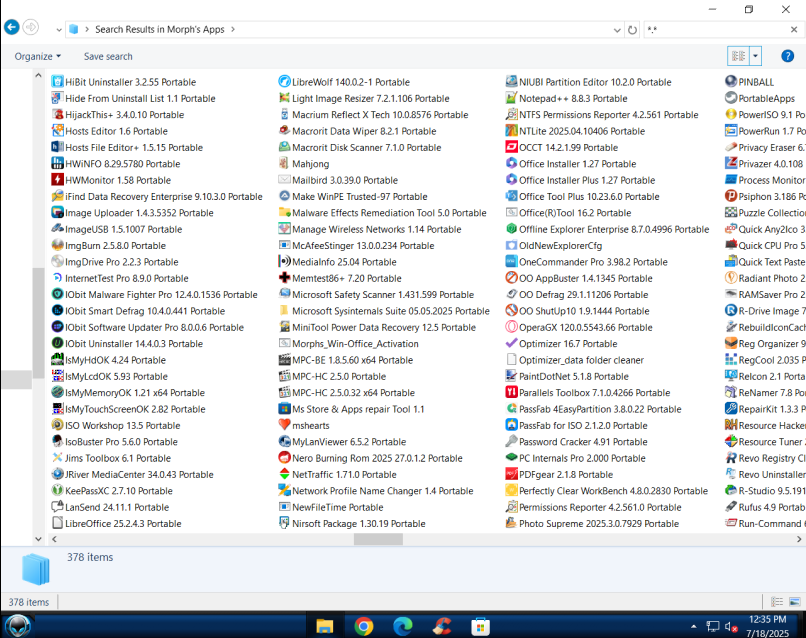Click the PINBALL icon

[731, 82]
